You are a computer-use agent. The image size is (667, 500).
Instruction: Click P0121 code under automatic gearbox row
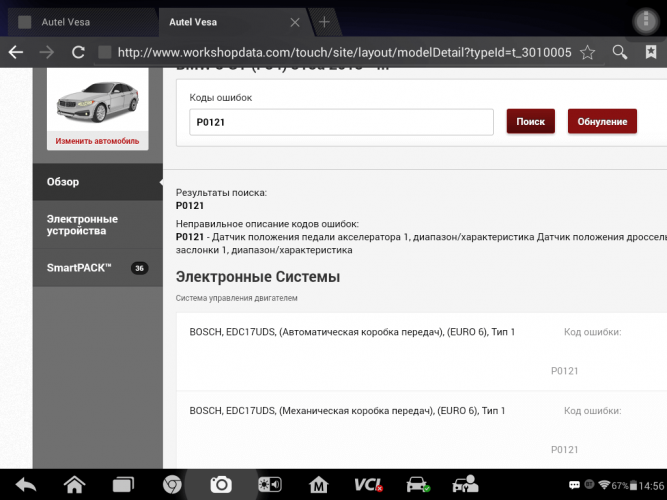coord(564,371)
